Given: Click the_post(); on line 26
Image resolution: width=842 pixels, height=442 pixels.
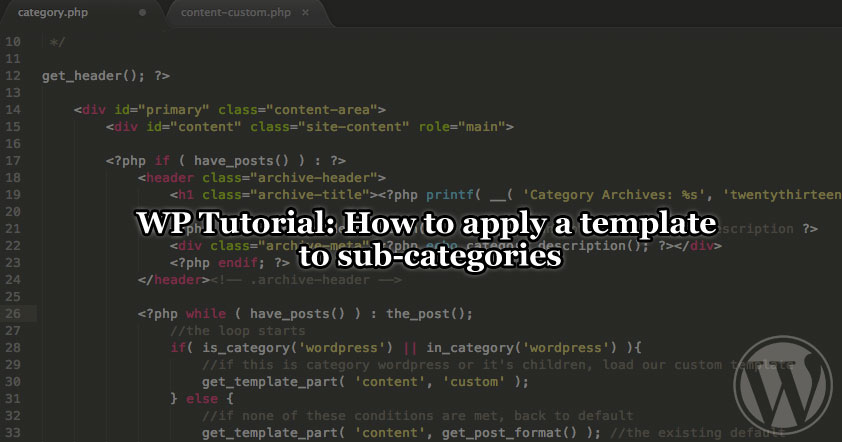Looking at the screenshot, I should 430,314.
